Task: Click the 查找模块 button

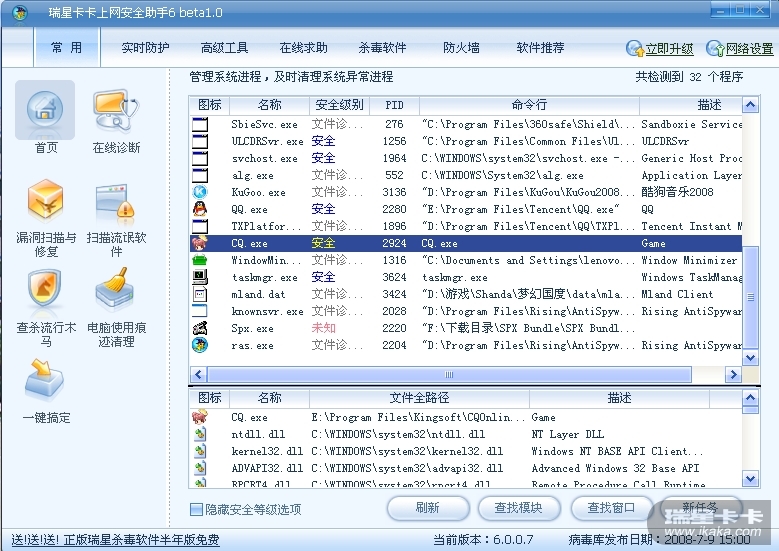Action: click(x=519, y=508)
